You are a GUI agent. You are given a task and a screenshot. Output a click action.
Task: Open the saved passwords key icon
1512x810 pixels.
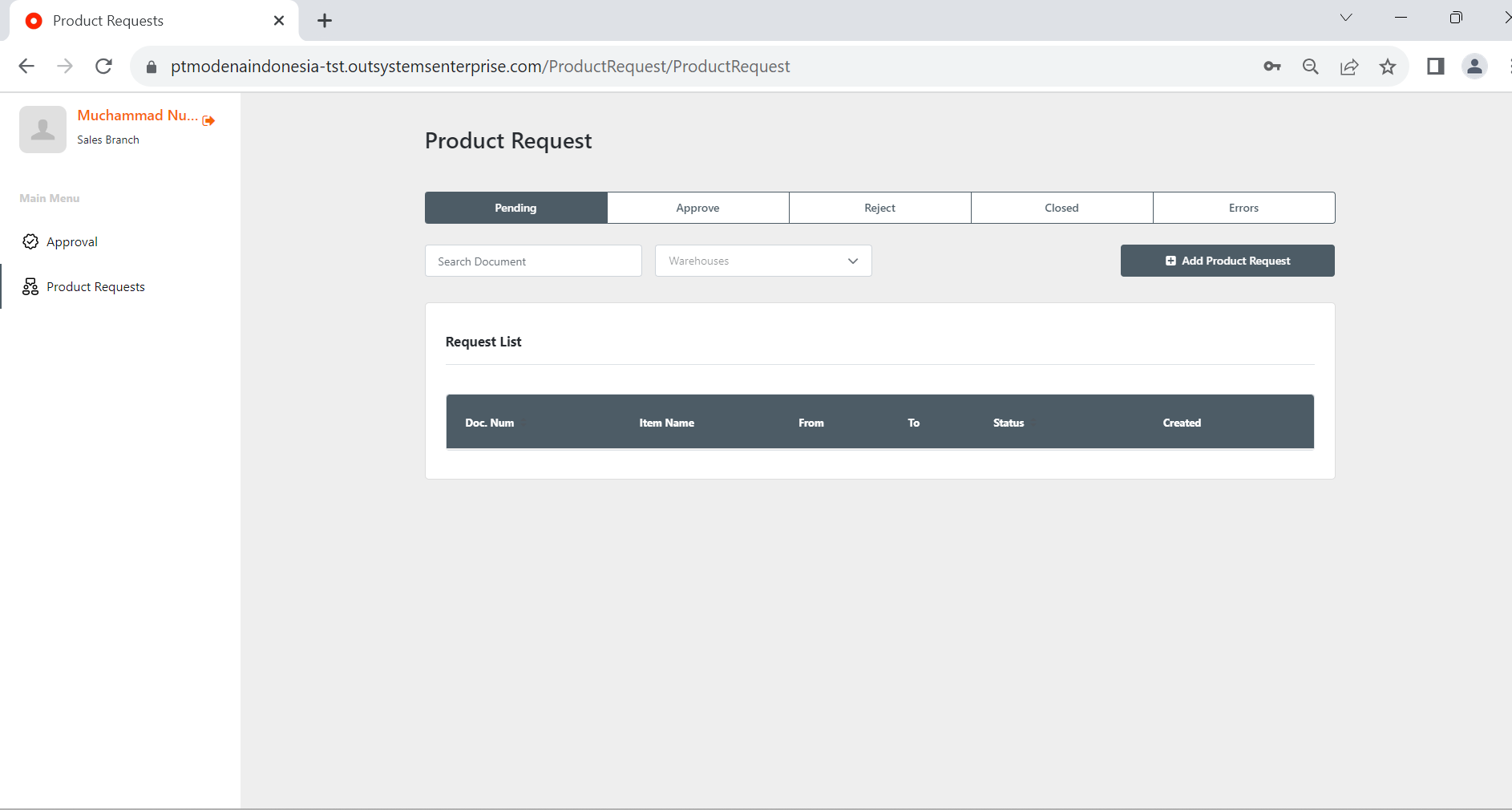coord(1272,67)
